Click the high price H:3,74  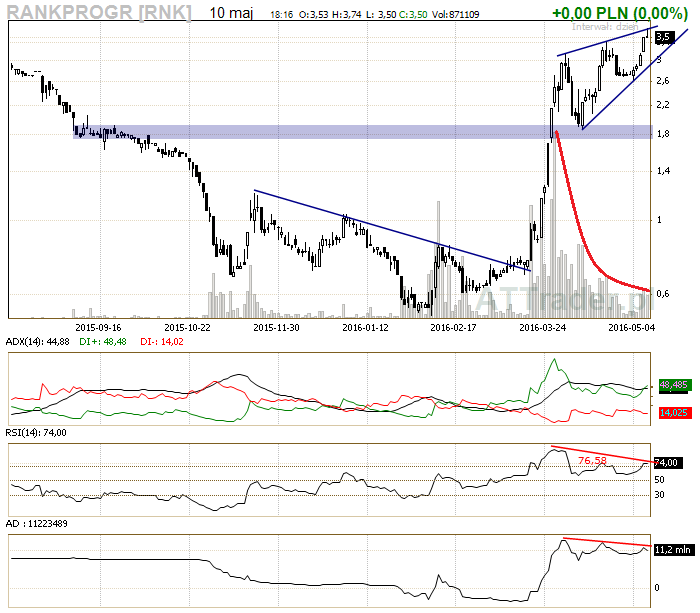click(346, 15)
